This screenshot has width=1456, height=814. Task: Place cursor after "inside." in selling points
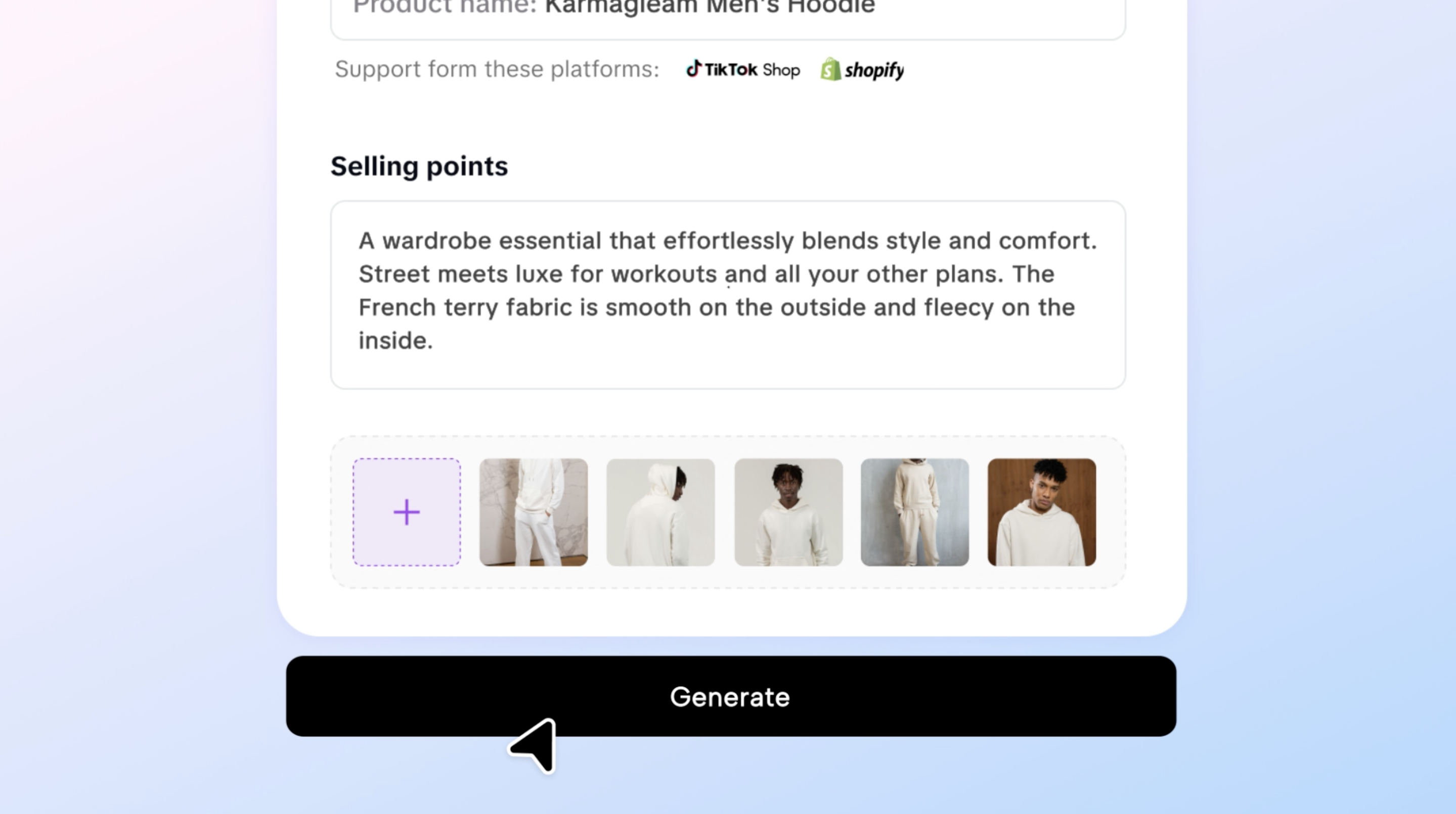434,341
